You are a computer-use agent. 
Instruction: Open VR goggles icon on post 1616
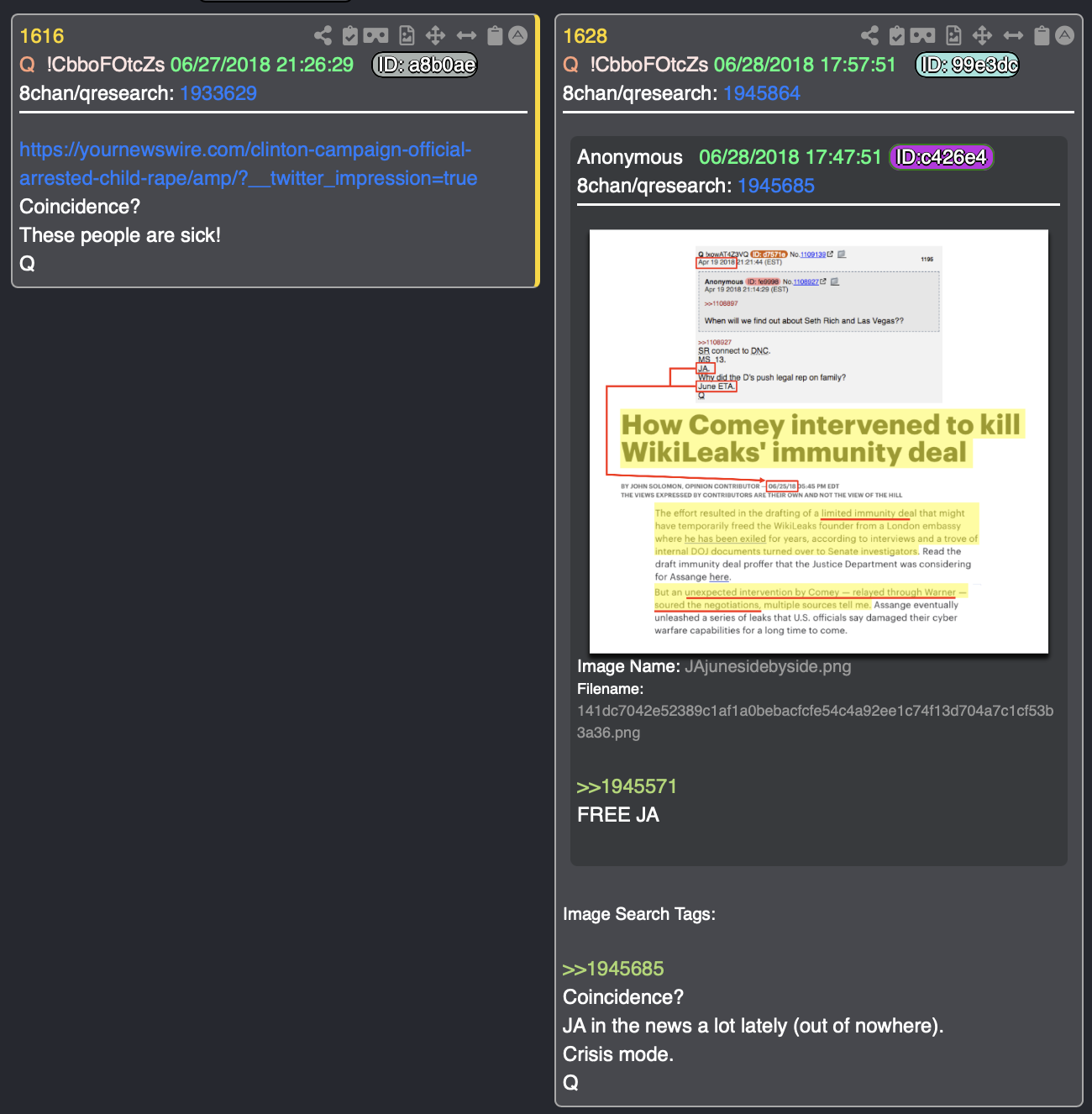pos(376,35)
